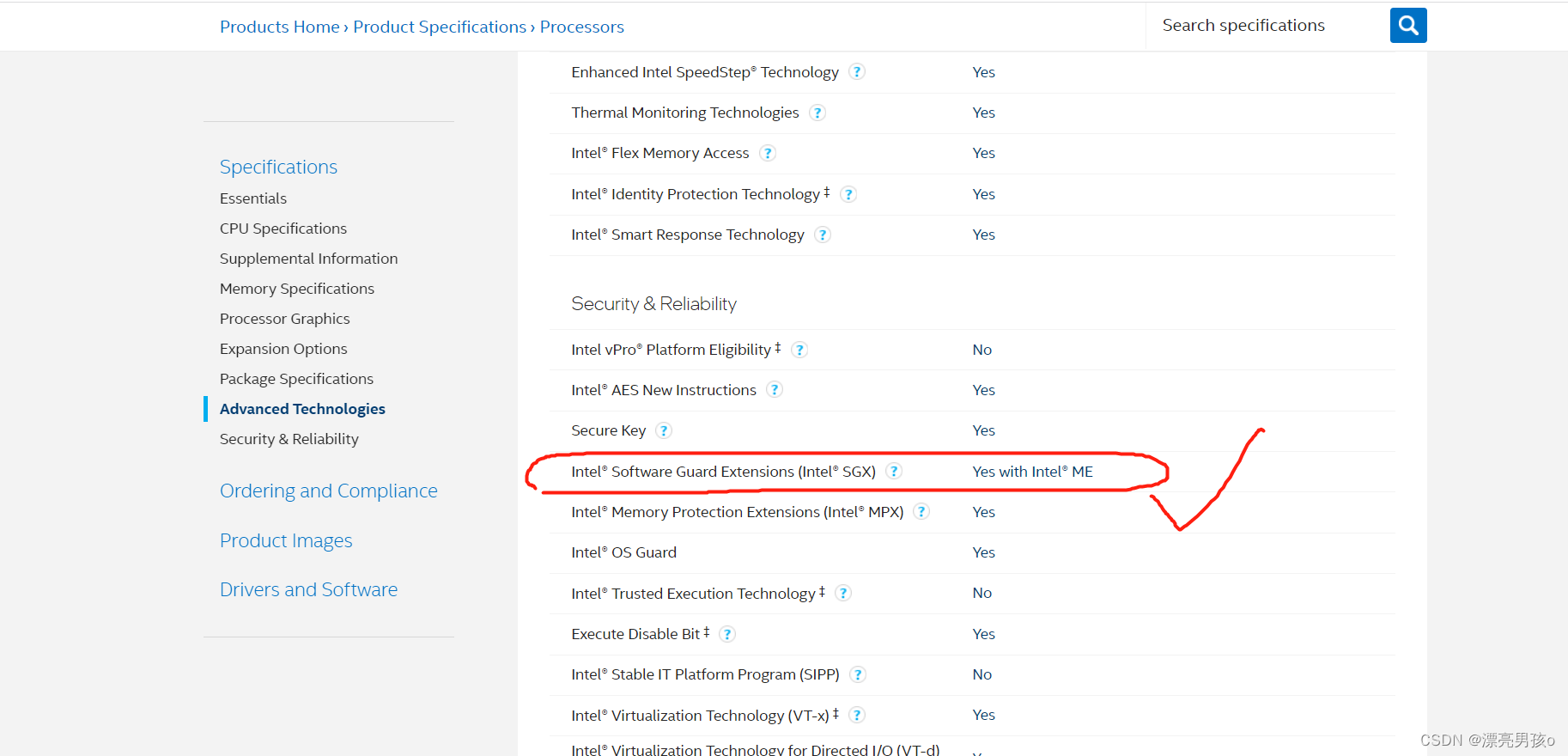The width and height of the screenshot is (1568, 756).
Task: Click Intel AES New Instructions label
Action: pyautogui.click(x=664, y=390)
